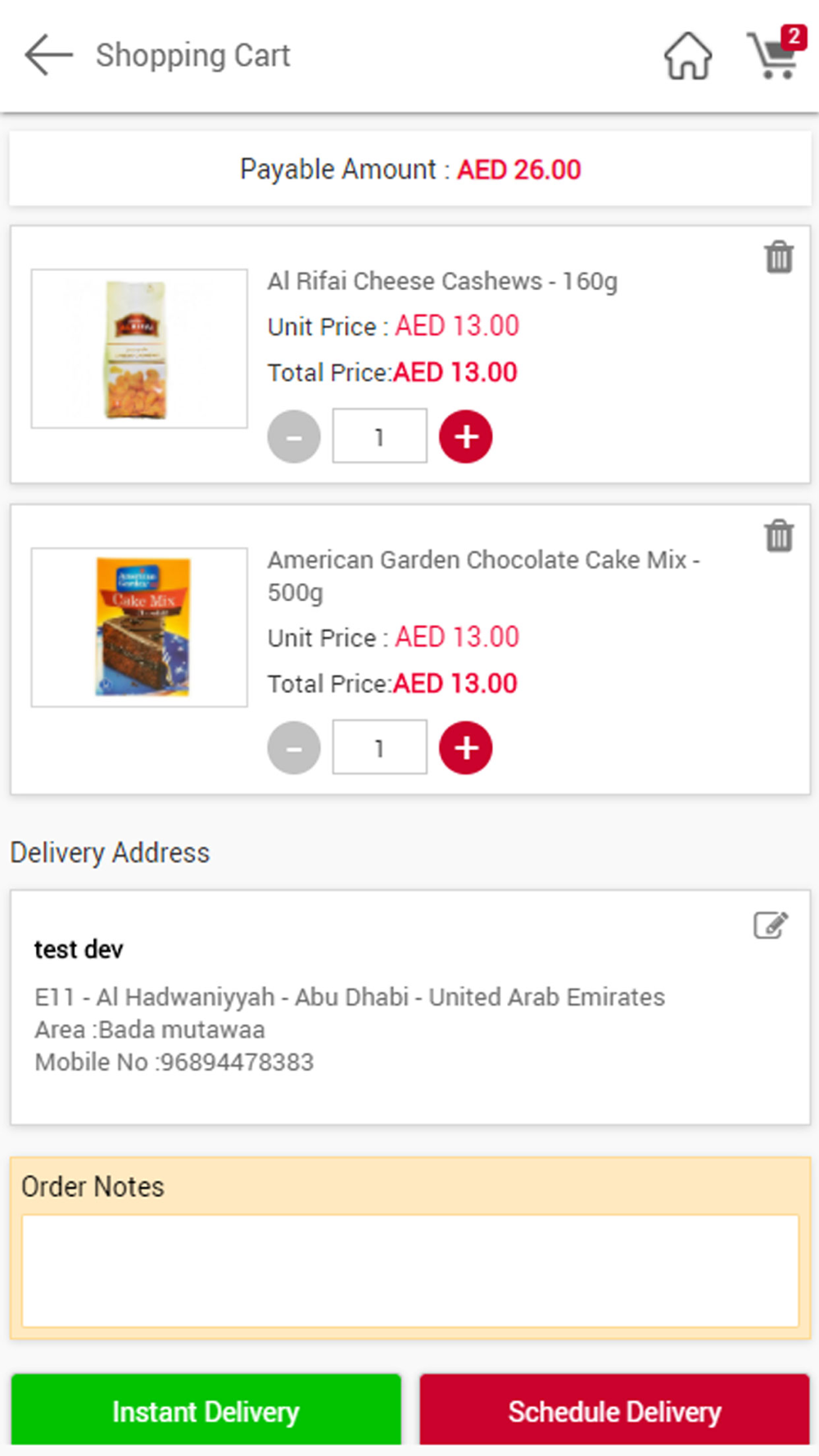Decrease Al Rifai Cheese Cashews quantity
The width and height of the screenshot is (819, 1456).
click(294, 436)
